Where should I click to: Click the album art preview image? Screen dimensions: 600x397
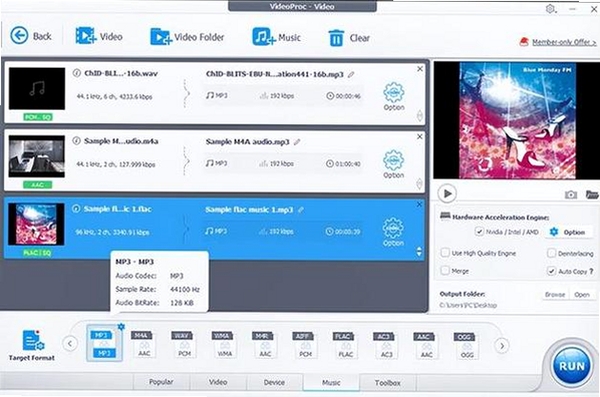(518, 121)
